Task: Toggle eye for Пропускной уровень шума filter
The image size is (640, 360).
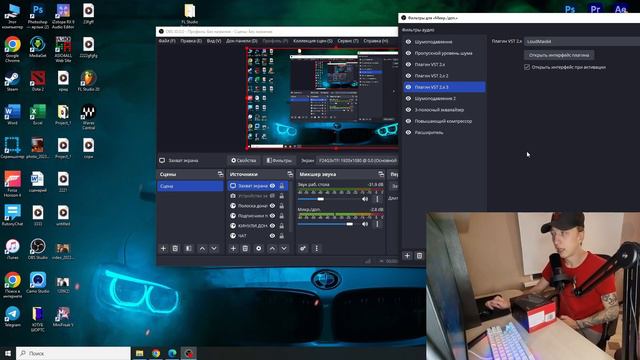Action: click(x=408, y=53)
